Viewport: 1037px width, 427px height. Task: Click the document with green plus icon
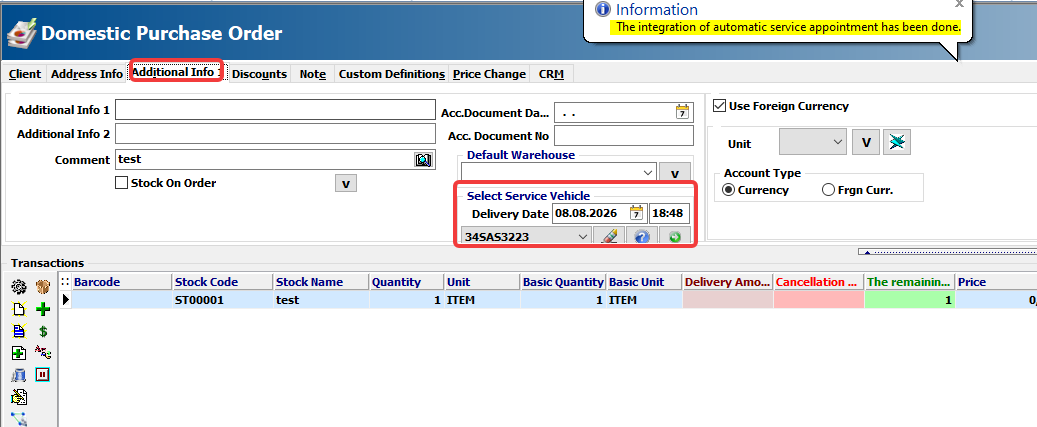[x=19, y=353]
